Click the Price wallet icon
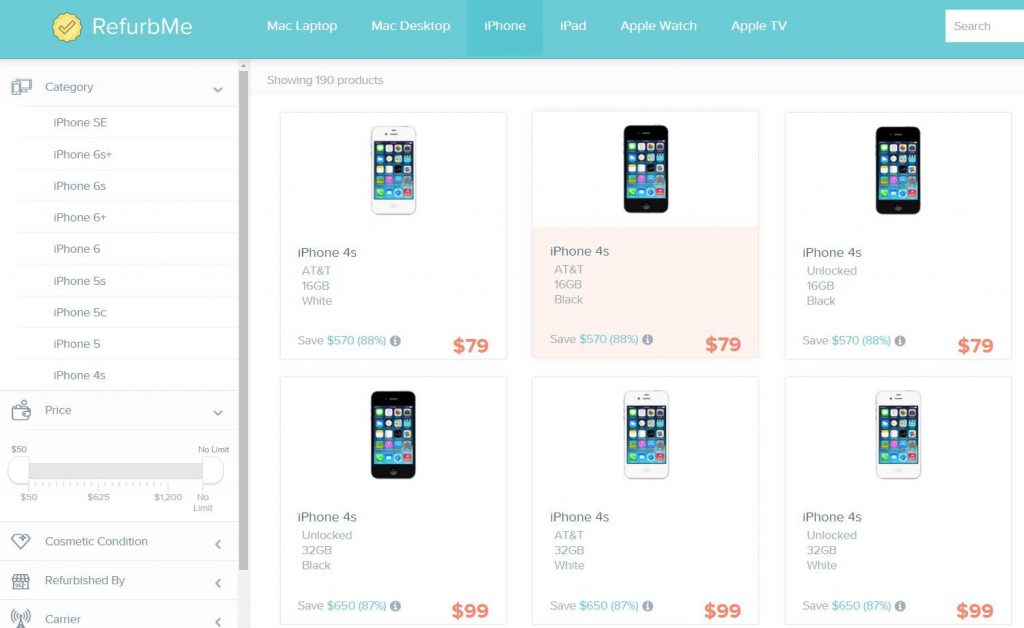 click(x=21, y=411)
